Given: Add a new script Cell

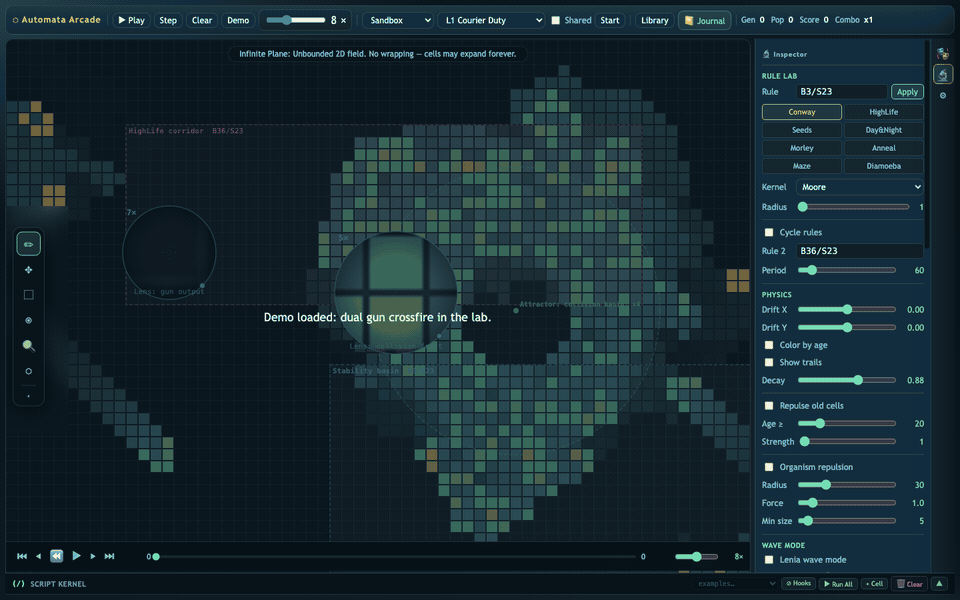Looking at the screenshot, I should click(x=874, y=584).
